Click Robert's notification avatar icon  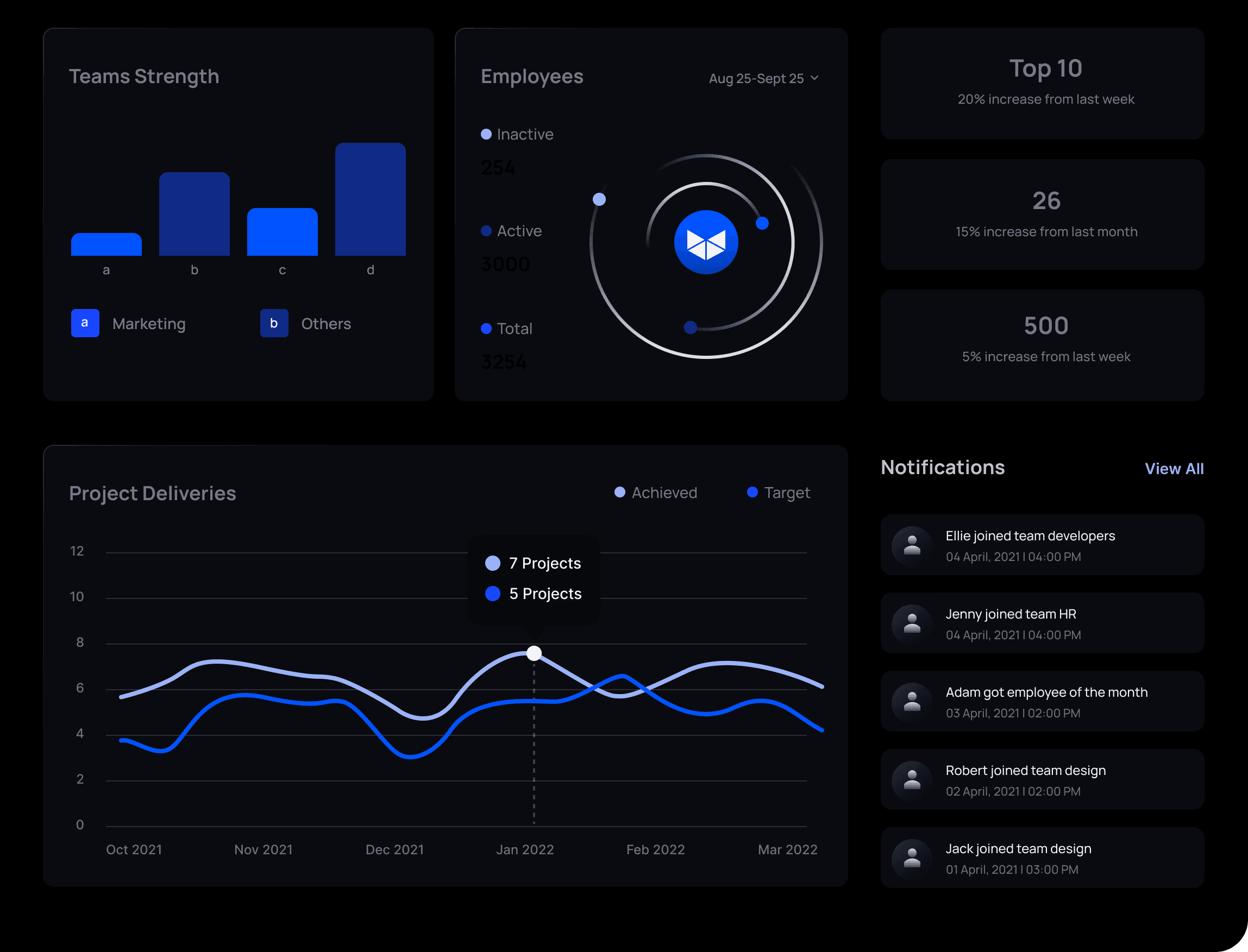(x=912, y=780)
